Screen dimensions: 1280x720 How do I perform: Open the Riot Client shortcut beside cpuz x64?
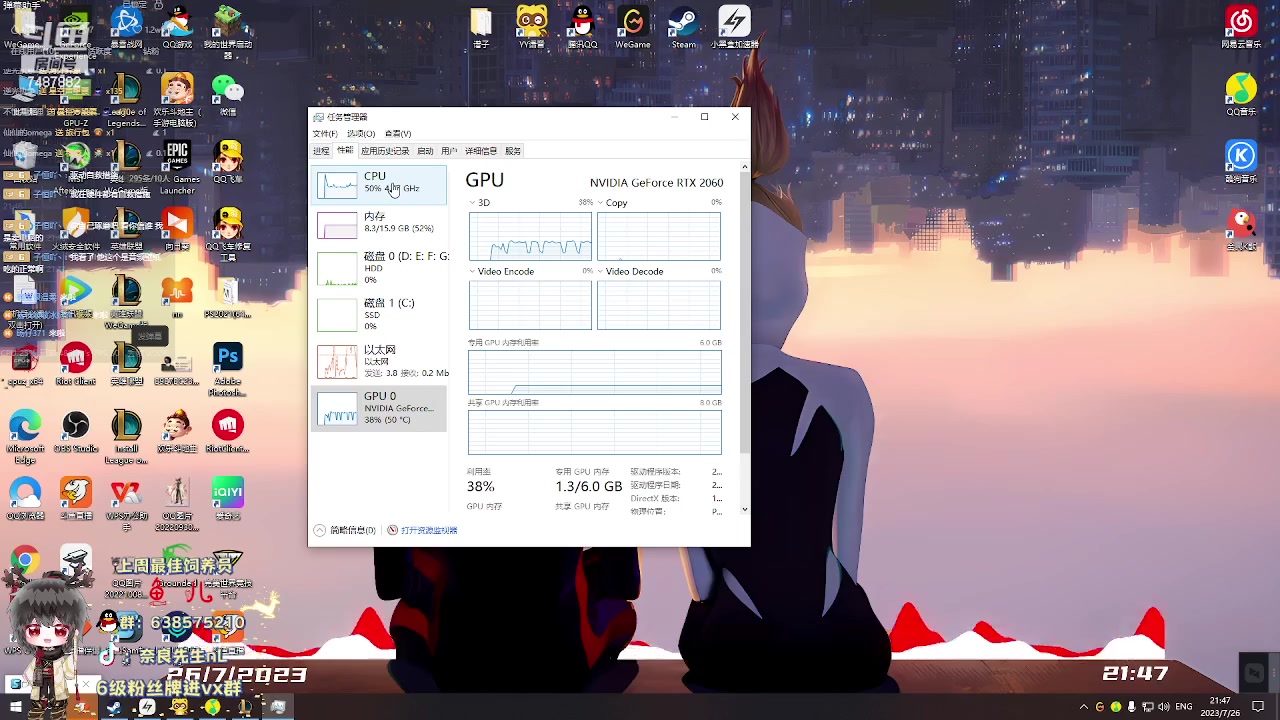[x=76, y=364]
